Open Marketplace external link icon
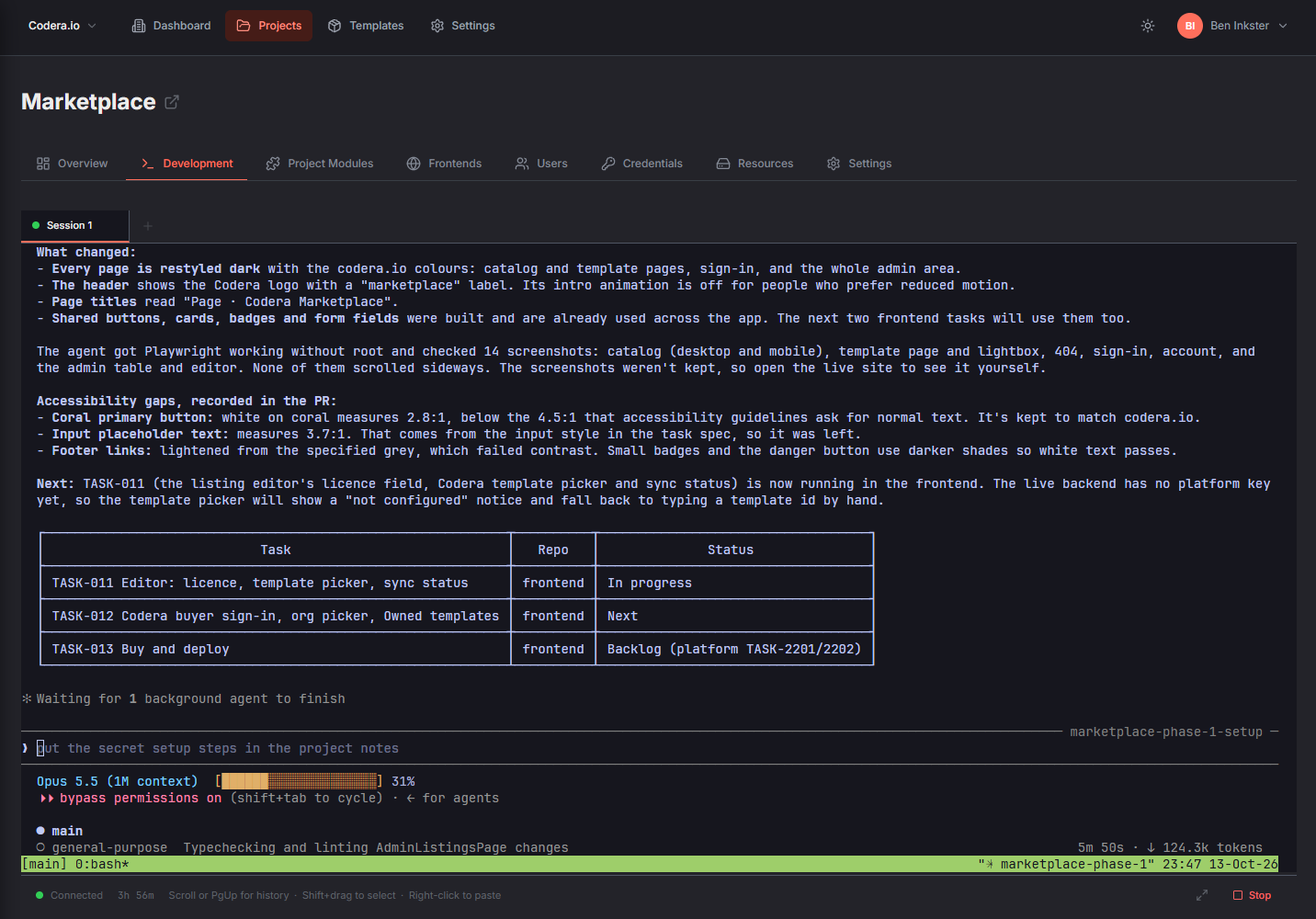The height and width of the screenshot is (919, 1316). click(172, 102)
